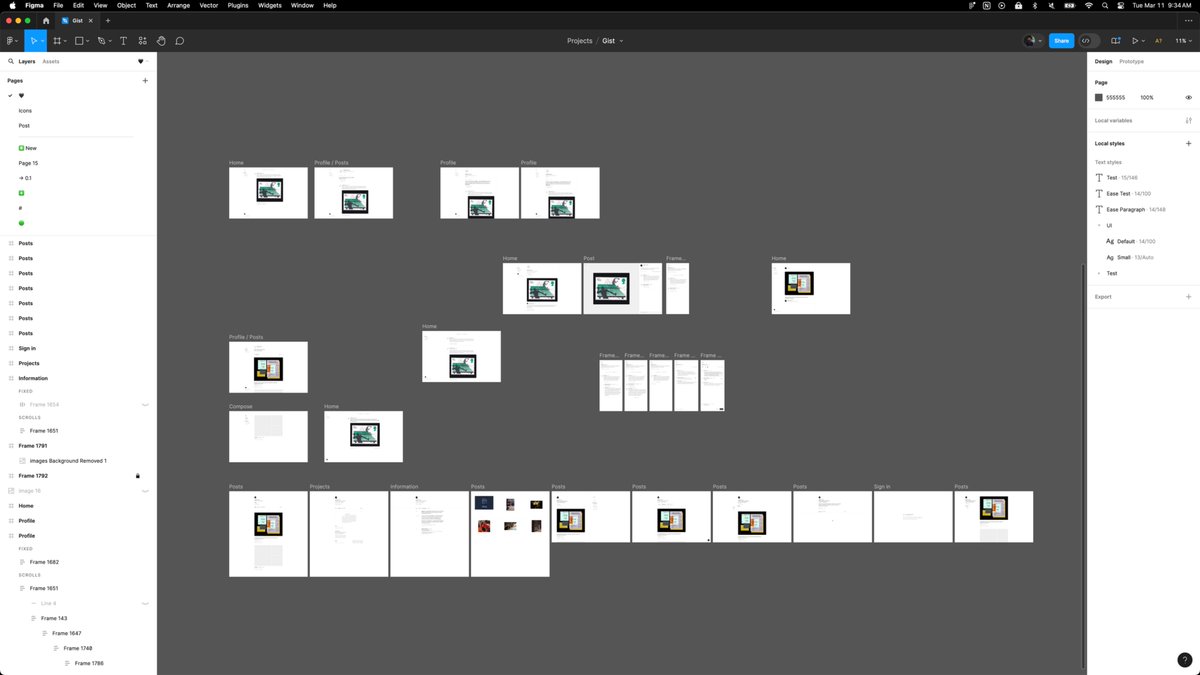Click the page background color swatch

[1099, 97]
